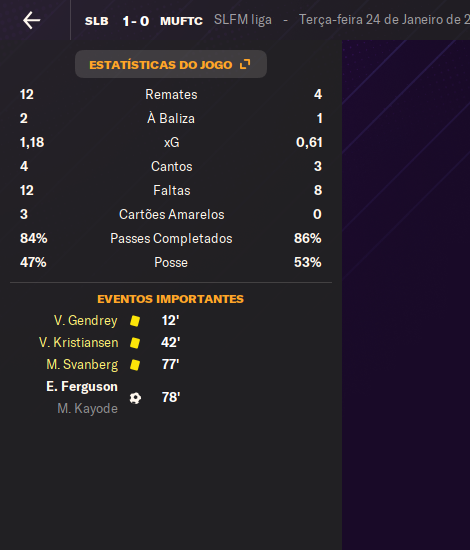Viewport: 470px width, 550px height.
Task: Open goalscorer E. Ferguson's profile
Action: pos(82,387)
